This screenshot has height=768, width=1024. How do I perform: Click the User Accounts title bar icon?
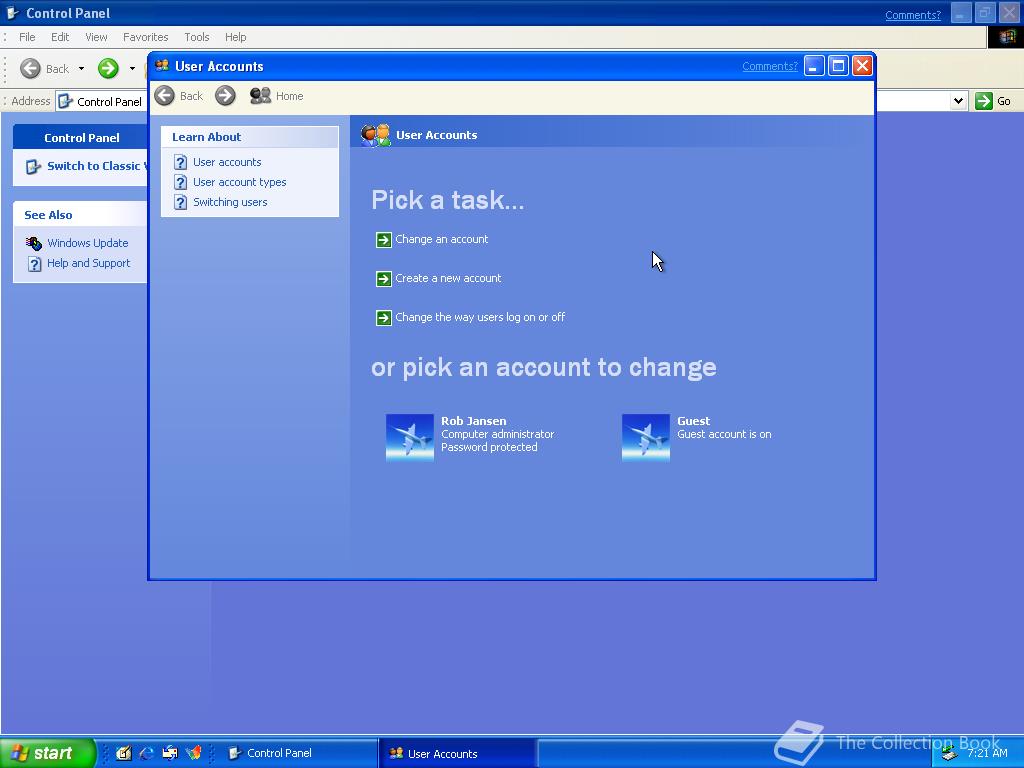click(162, 65)
